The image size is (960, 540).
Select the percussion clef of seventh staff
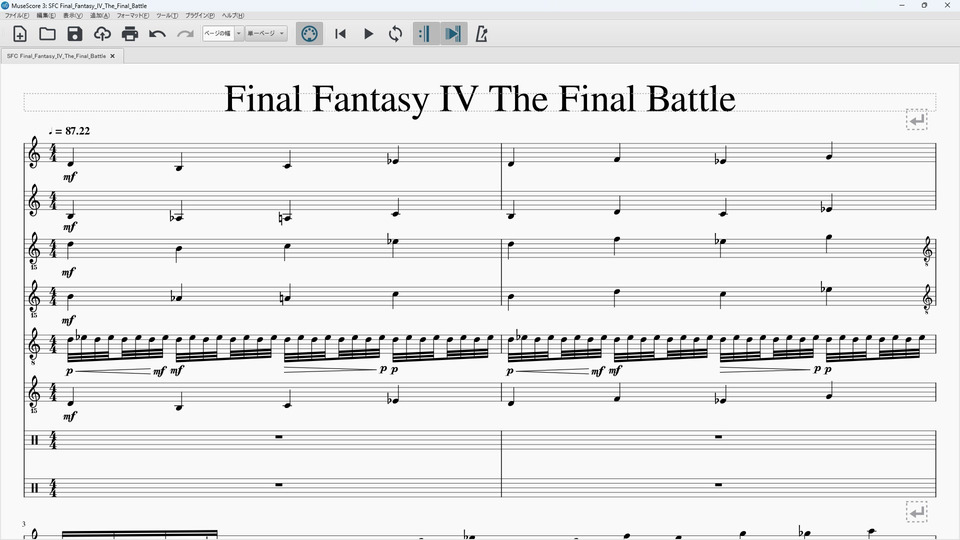pos(34,440)
